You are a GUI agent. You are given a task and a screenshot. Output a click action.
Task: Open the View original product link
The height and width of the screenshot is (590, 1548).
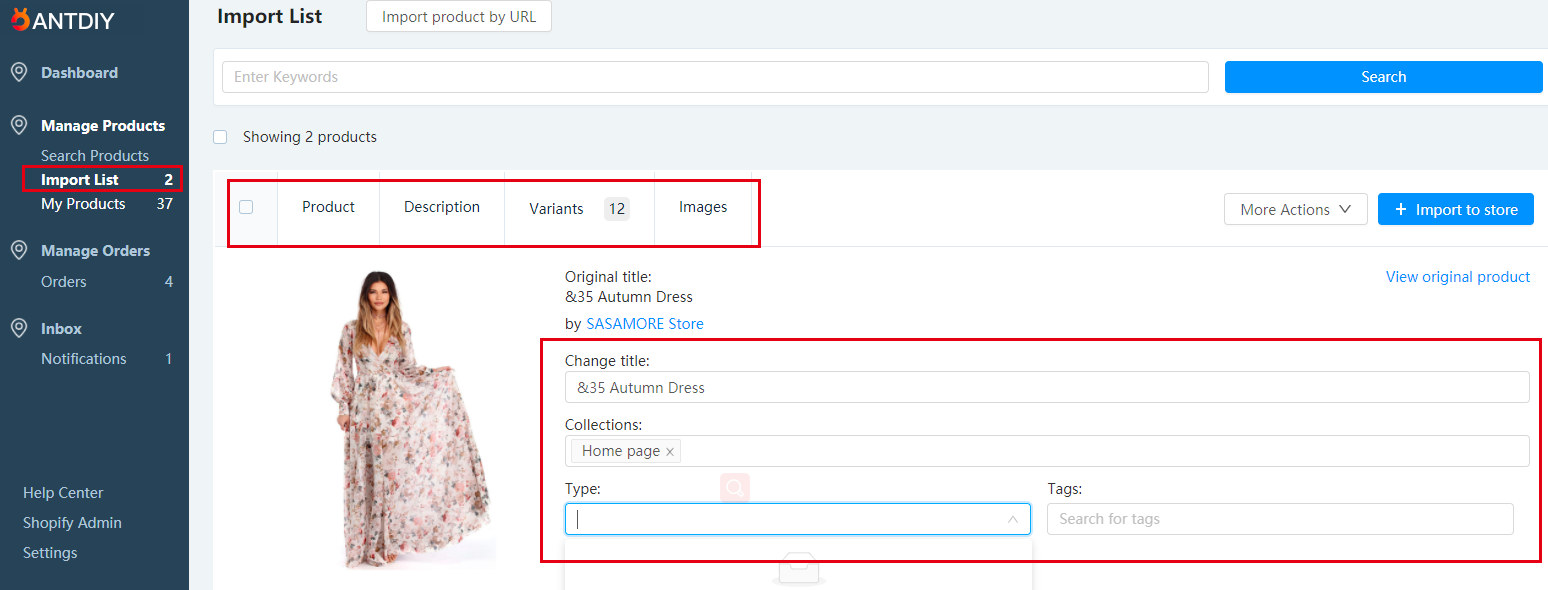point(1458,277)
